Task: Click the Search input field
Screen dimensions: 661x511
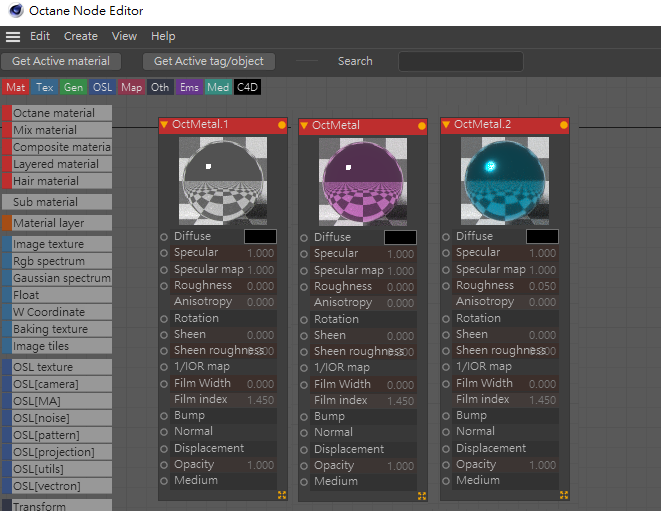Action: point(461,62)
